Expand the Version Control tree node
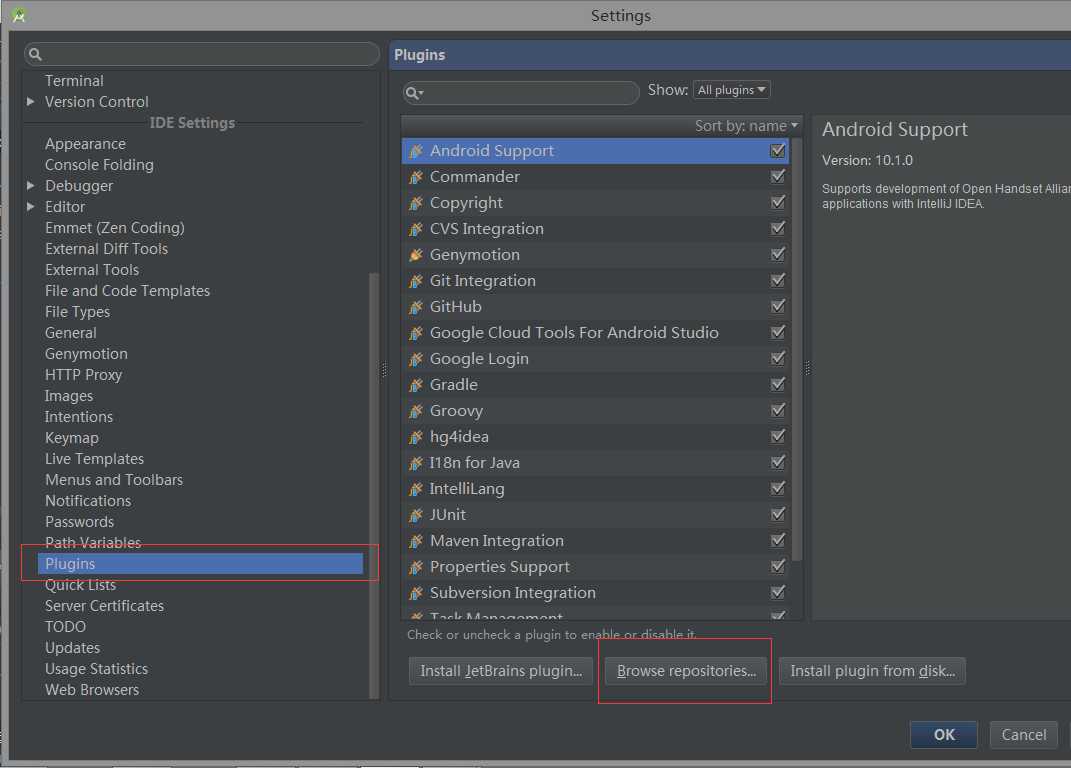Screen dimensions: 1071x768 tap(31, 102)
